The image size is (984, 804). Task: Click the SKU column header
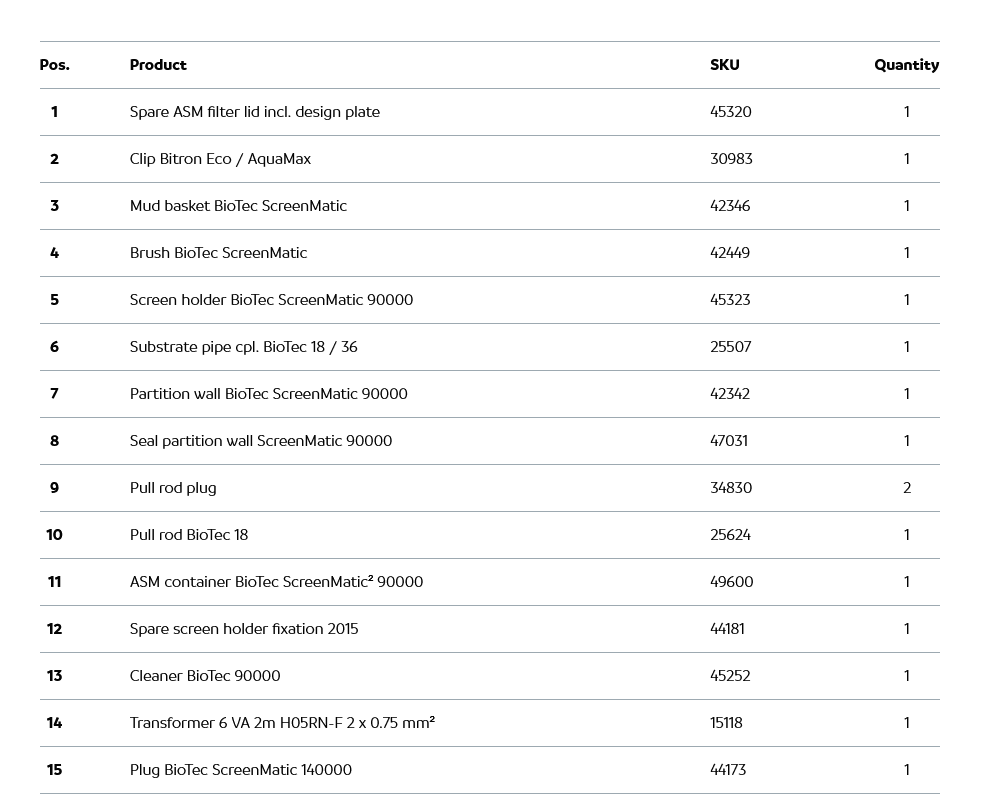[724, 65]
